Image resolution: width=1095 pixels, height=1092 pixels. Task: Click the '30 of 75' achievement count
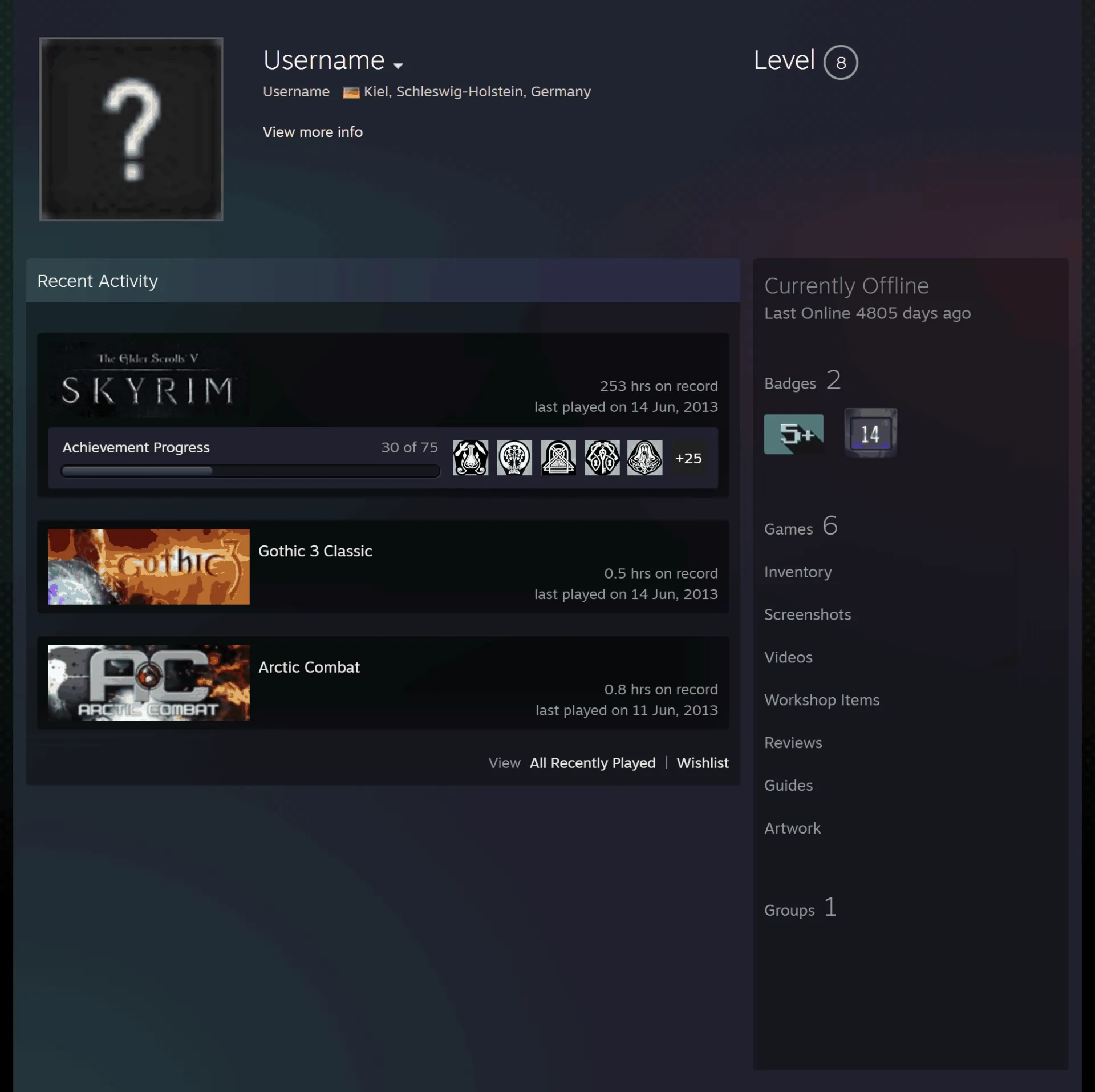(x=409, y=447)
